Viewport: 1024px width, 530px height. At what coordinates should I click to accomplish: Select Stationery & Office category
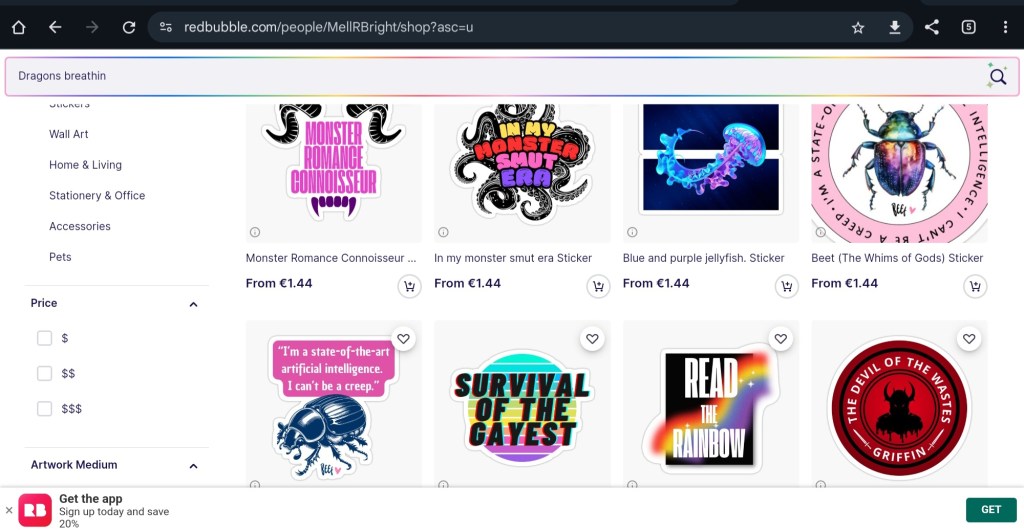pyautogui.click(x=97, y=195)
